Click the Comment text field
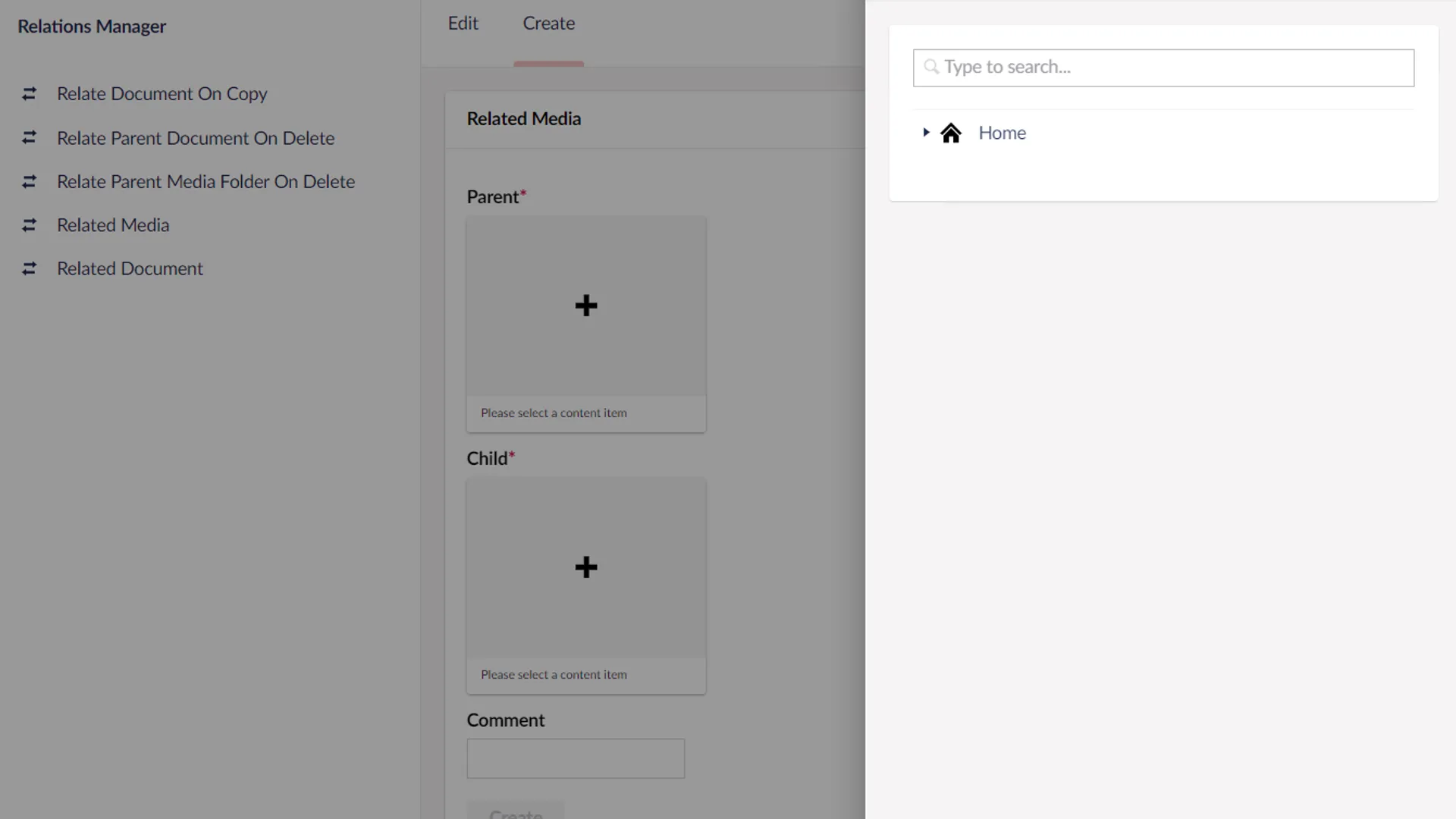This screenshot has width=1456, height=819. pyautogui.click(x=576, y=758)
